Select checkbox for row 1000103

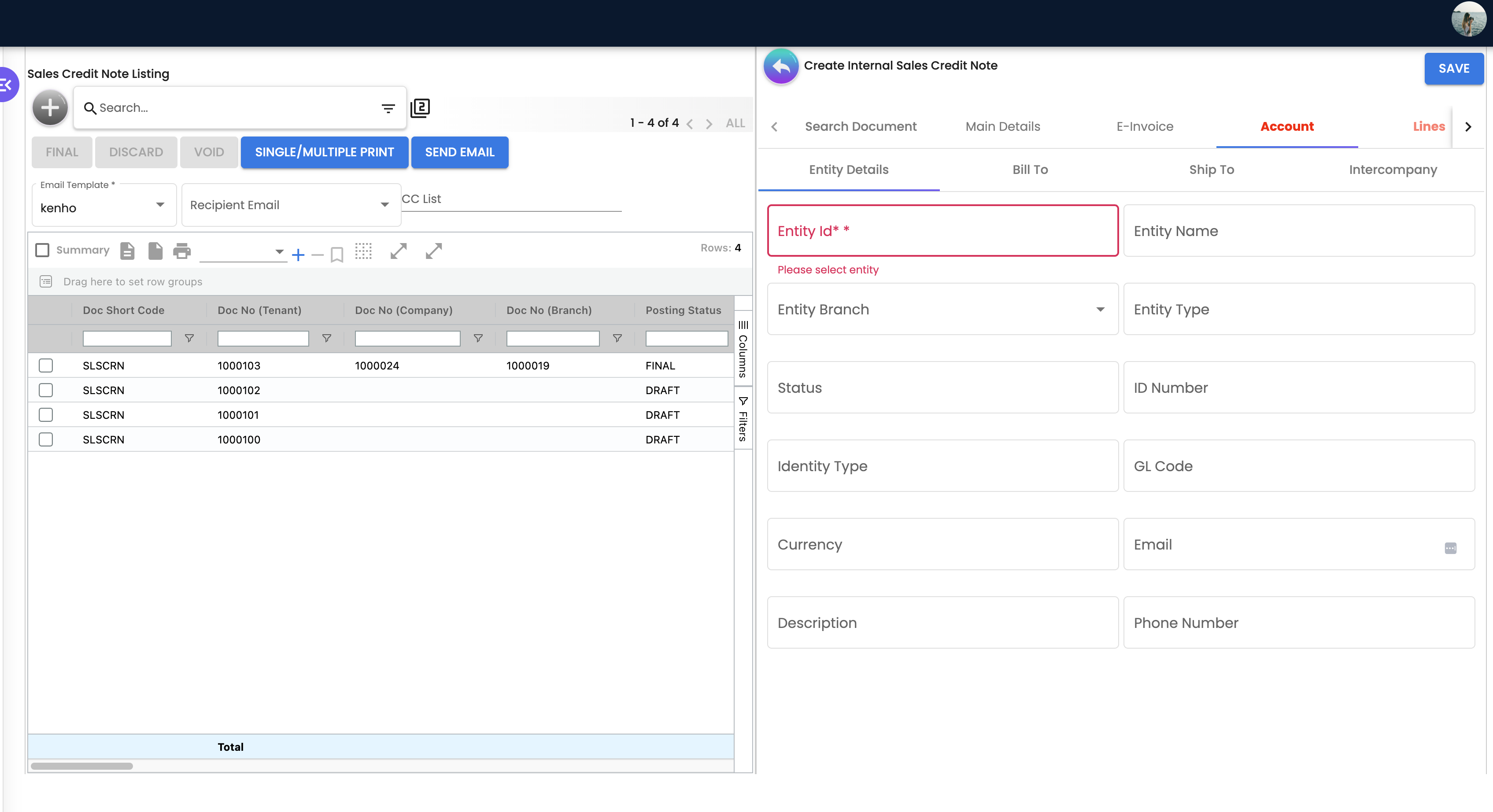click(46, 365)
